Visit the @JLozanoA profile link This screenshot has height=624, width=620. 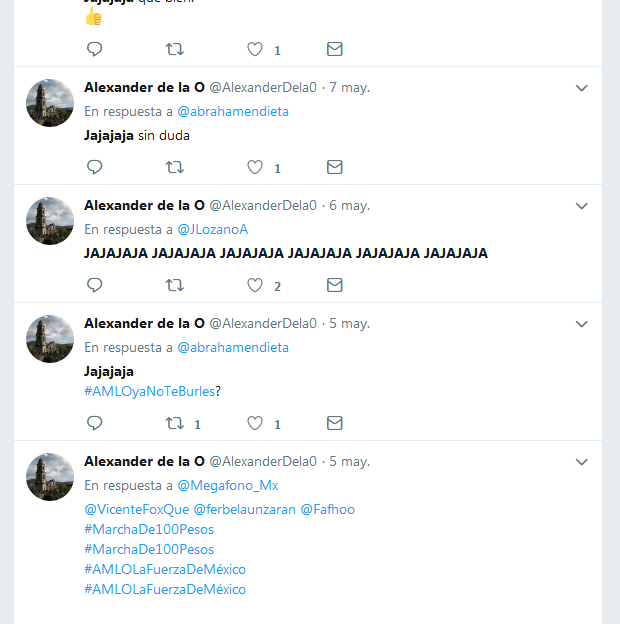pyautogui.click(x=213, y=230)
